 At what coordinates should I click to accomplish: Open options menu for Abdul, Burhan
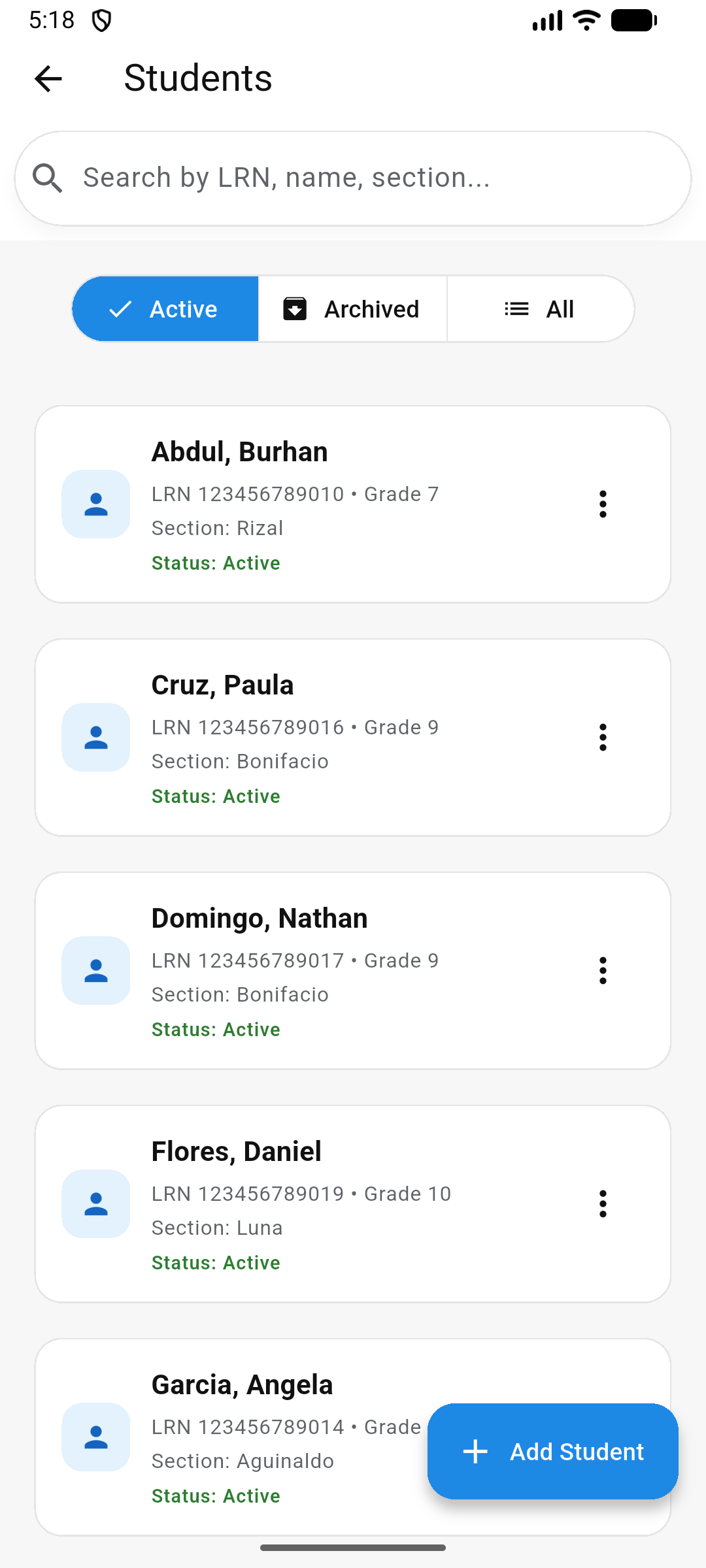[x=603, y=504]
